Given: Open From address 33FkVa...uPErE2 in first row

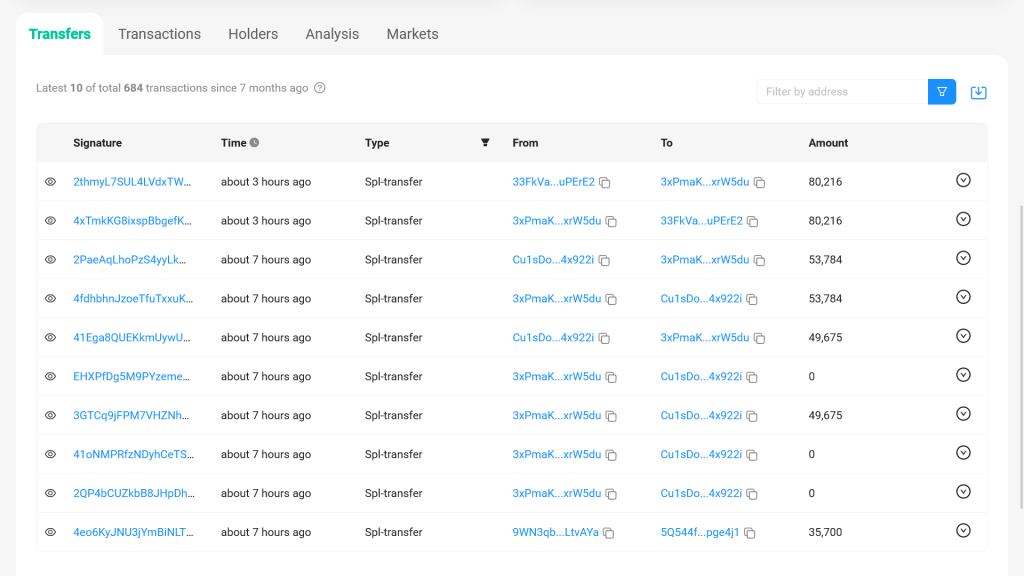Looking at the screenshot, I should click(553, 182).
